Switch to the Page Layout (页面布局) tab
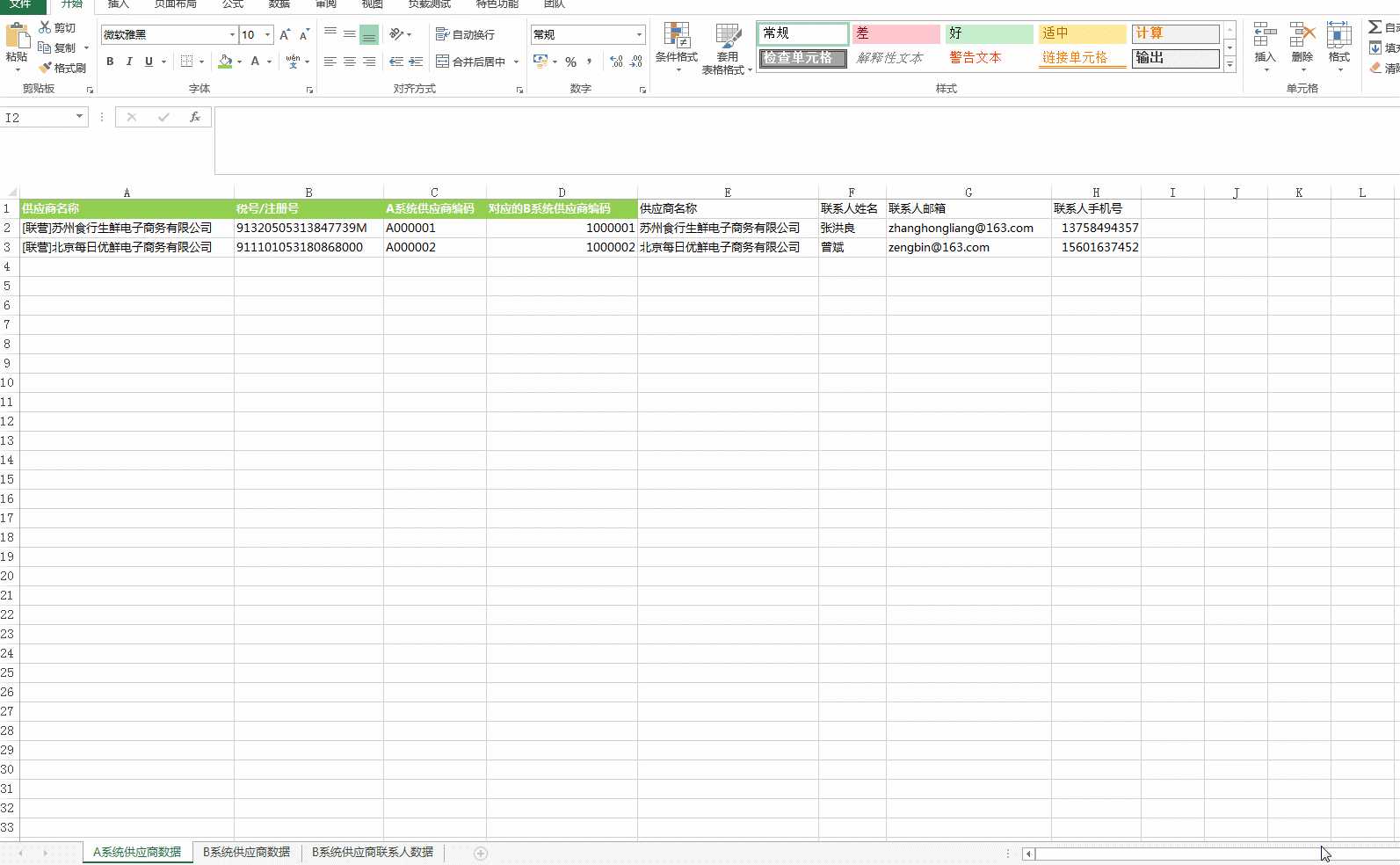The height and width of the screenshot is (865, 1400). (175, 4)
